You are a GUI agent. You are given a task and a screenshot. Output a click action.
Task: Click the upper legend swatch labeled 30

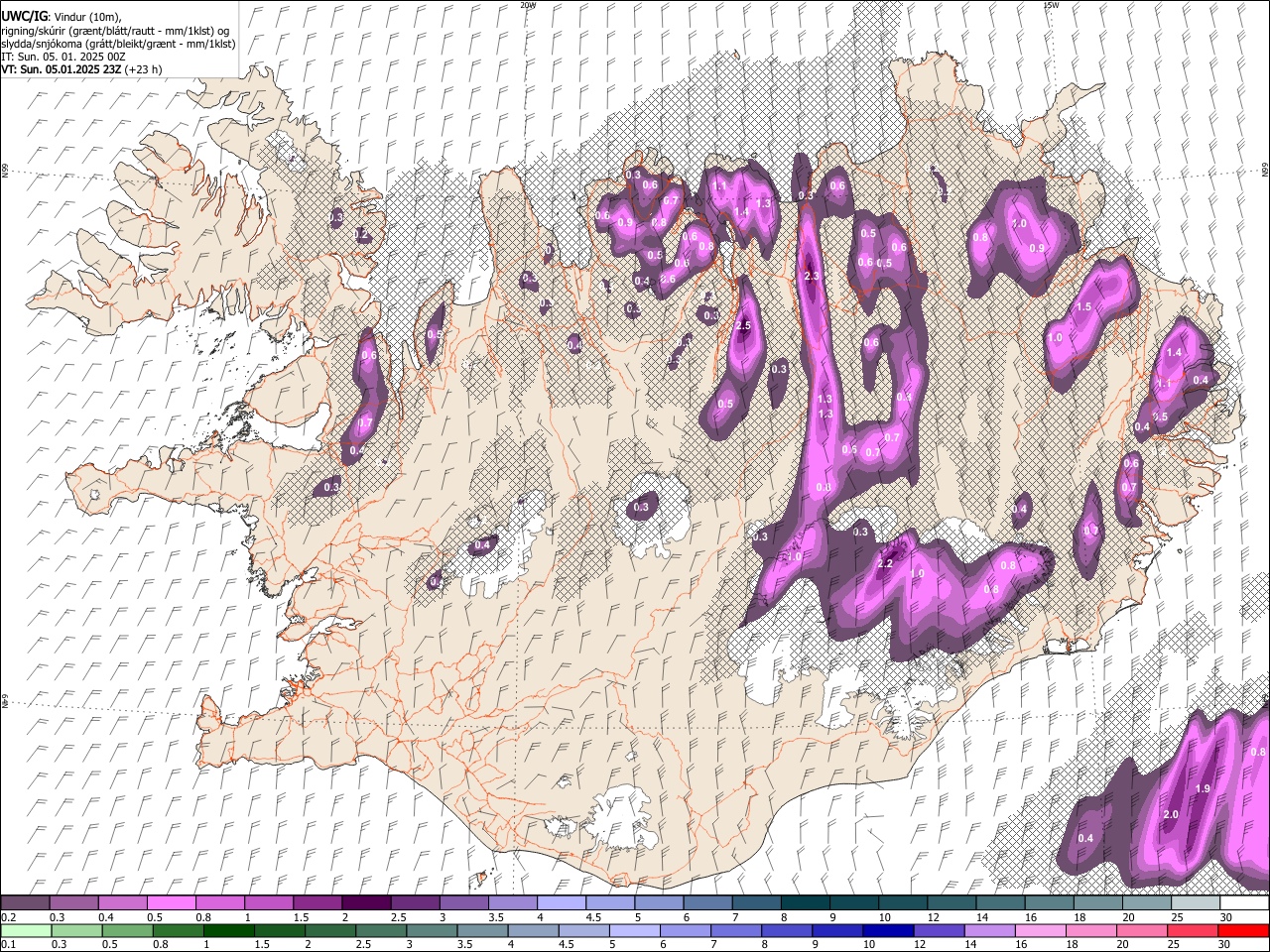tap(1244, 903)
